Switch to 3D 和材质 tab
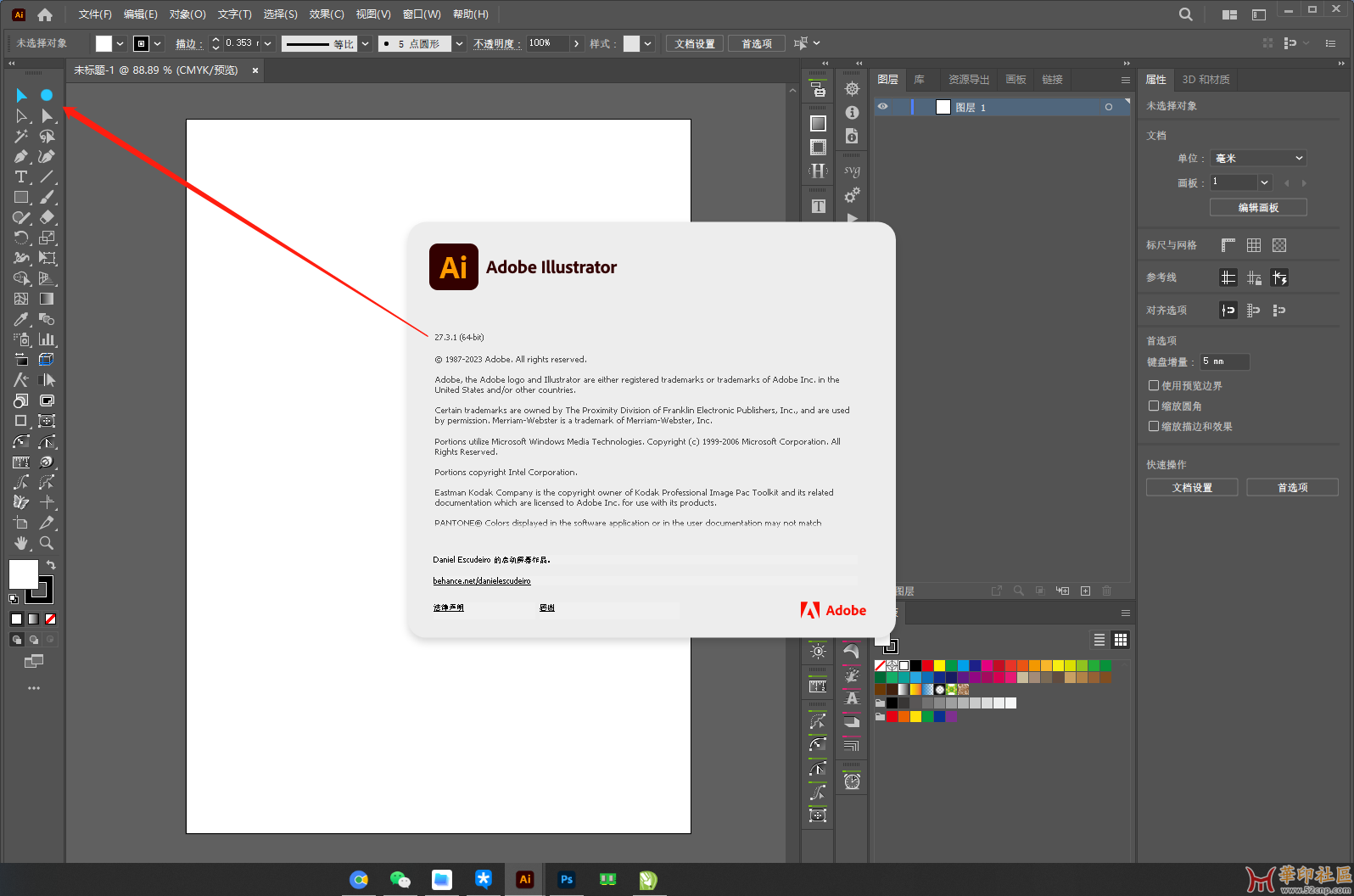Image resolution: width=1354 pixels, height=896 pixels. [1206, 80]
